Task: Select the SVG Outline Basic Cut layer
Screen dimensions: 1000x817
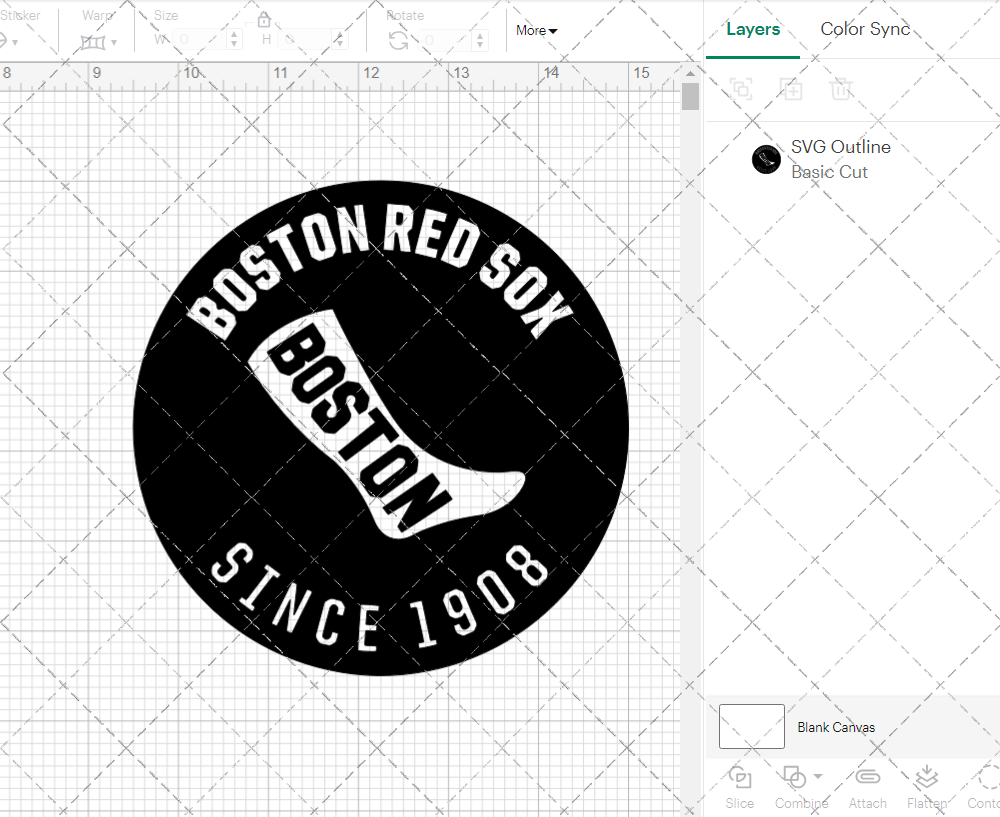Action: 840,158
